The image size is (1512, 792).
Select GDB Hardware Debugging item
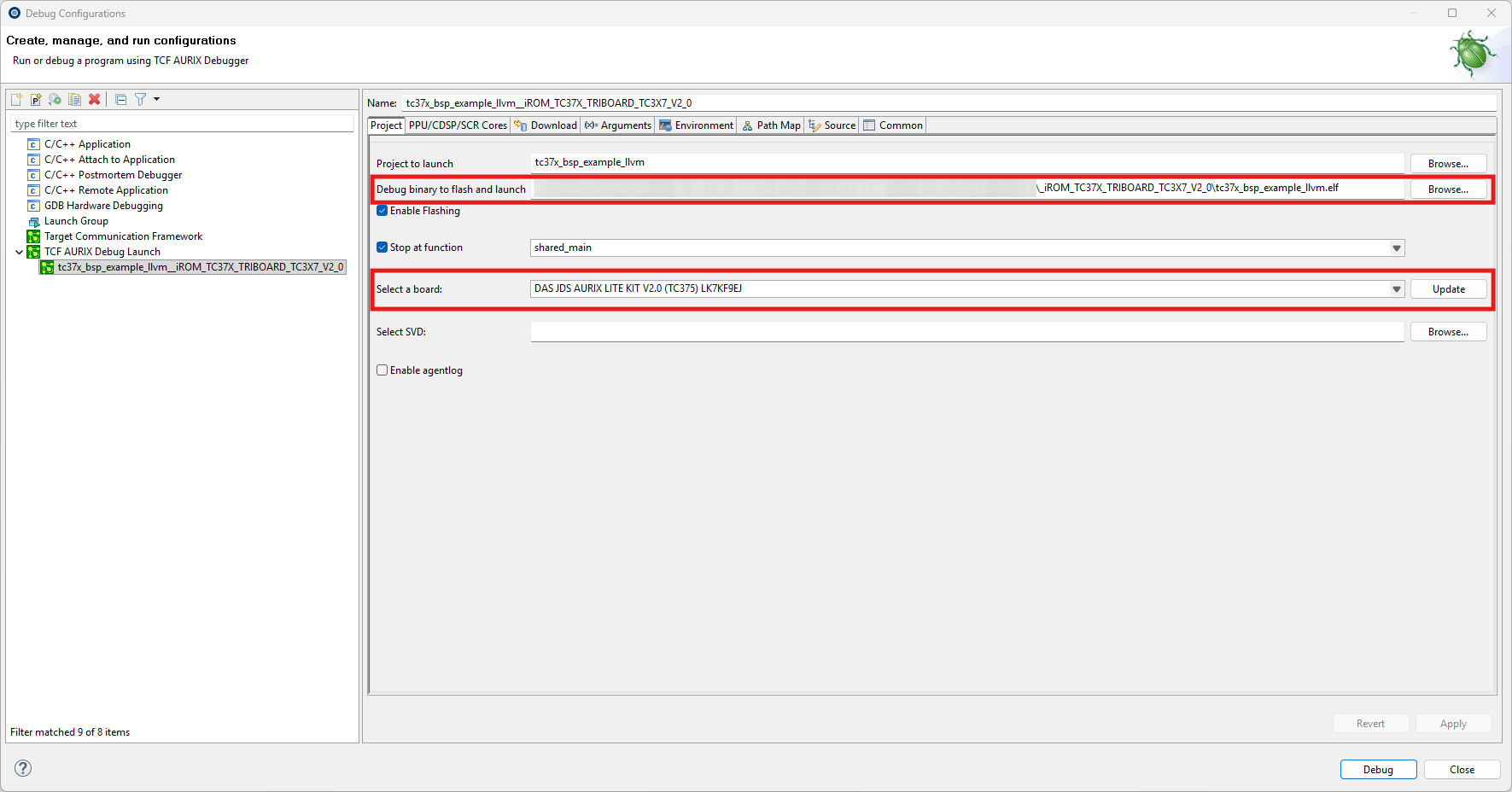(x=103, y=206)
